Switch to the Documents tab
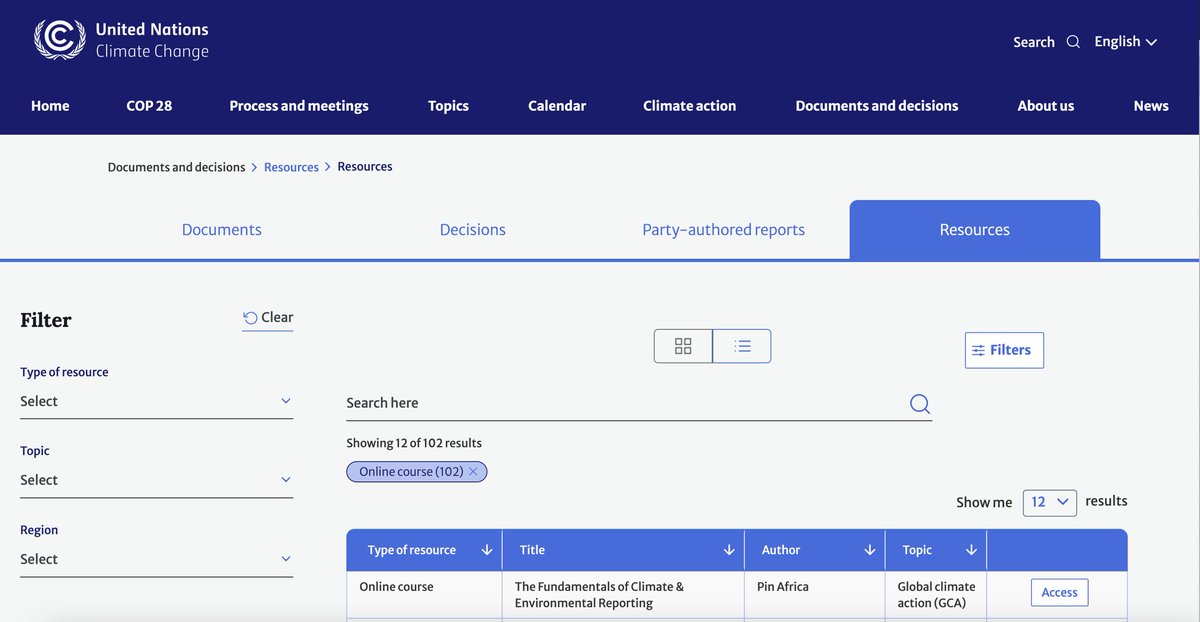The image size is (1200, 622). pyautogui.click(x=222, y=229)
